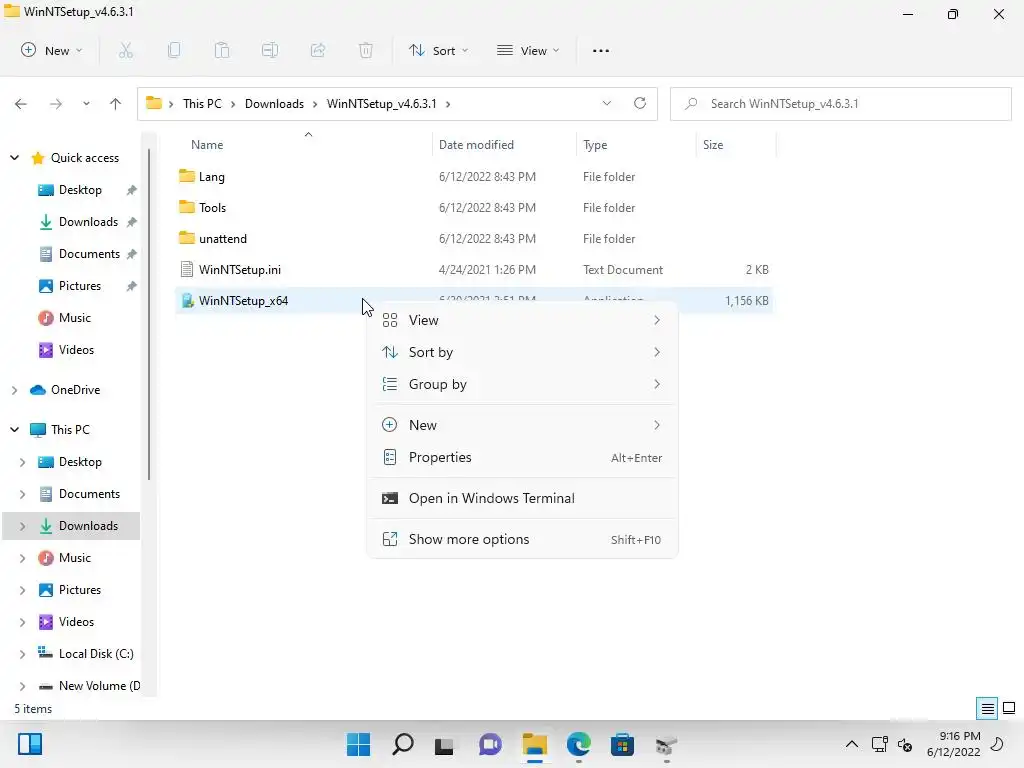Viewport: 1024px width, 768px height.
Task: Open taskbar Search
Action: (x=403, y=744)
